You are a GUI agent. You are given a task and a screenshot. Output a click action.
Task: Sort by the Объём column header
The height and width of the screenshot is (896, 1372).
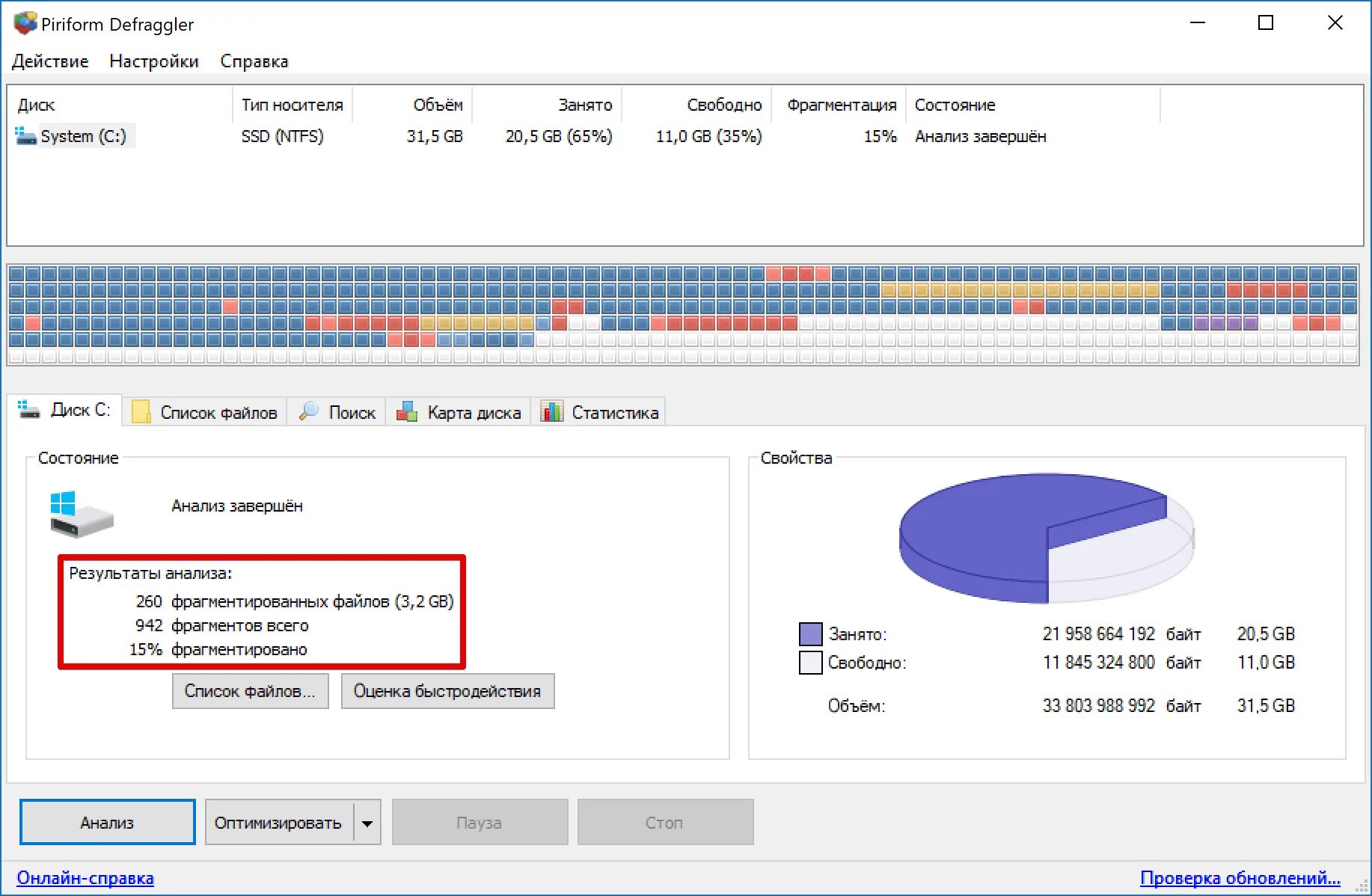pyautogui.click(x=412, y=105)
